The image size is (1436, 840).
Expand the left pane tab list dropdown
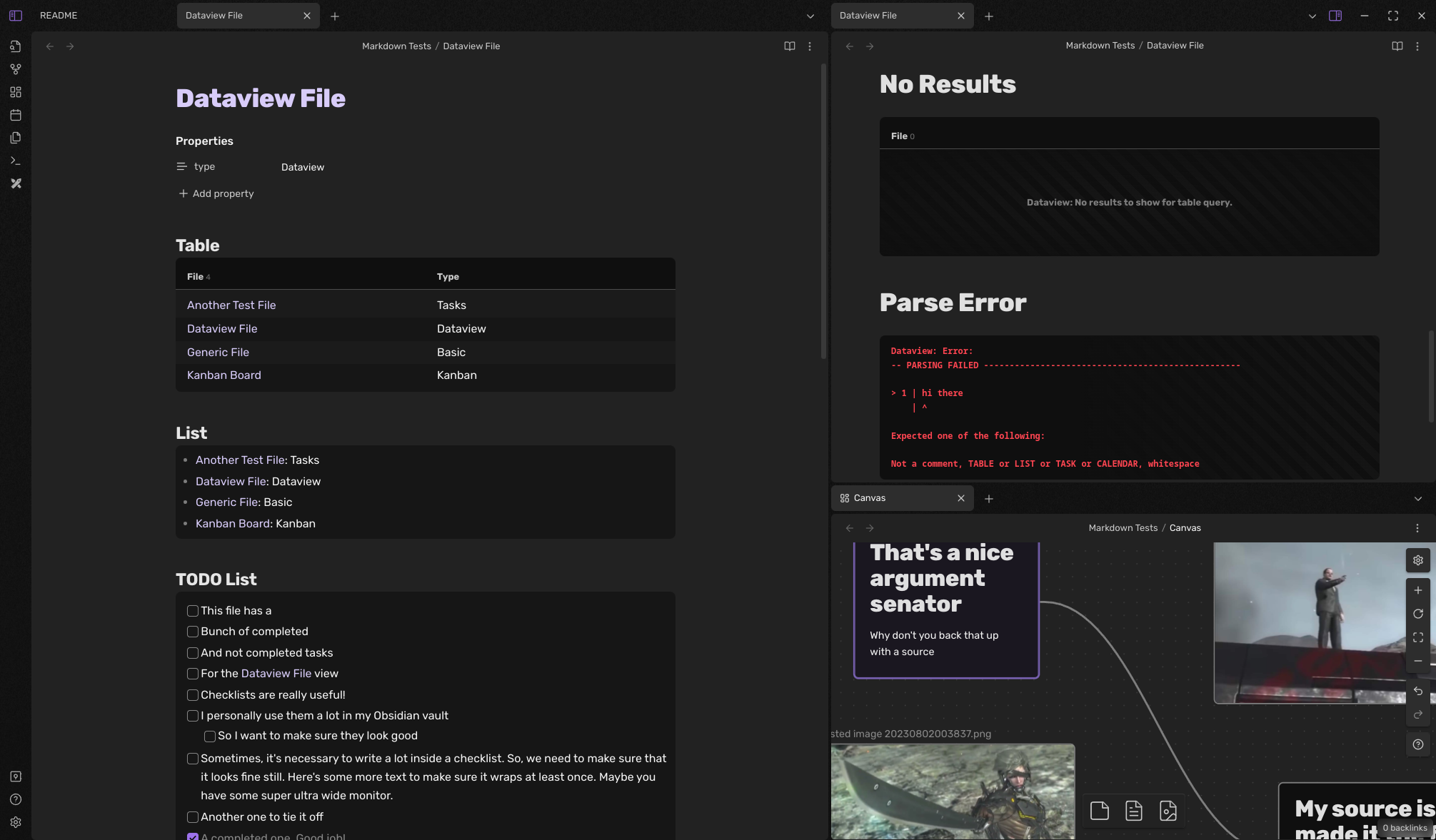pos(810,16)
